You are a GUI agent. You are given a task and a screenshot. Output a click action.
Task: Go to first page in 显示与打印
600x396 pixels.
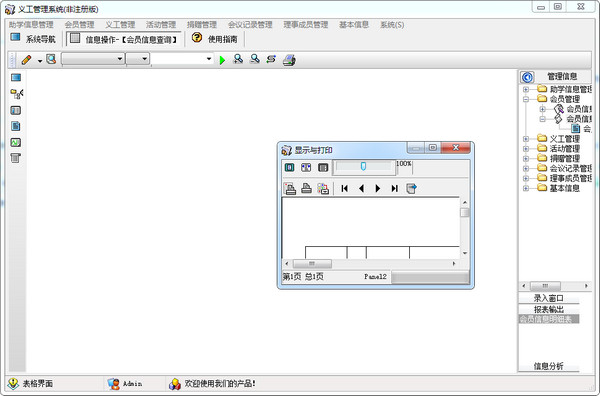click(344, 188)
